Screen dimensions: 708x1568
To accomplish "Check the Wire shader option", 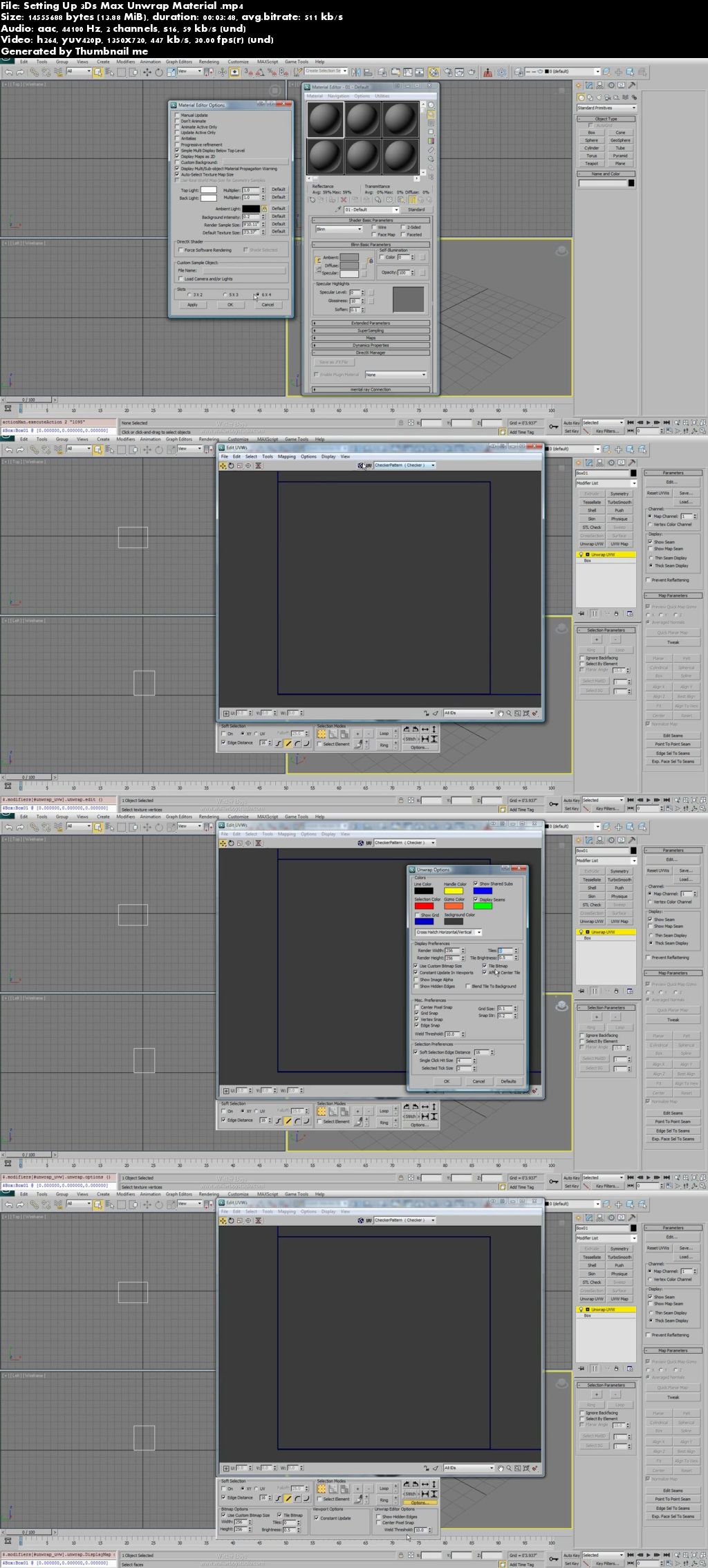I will 374,227.
